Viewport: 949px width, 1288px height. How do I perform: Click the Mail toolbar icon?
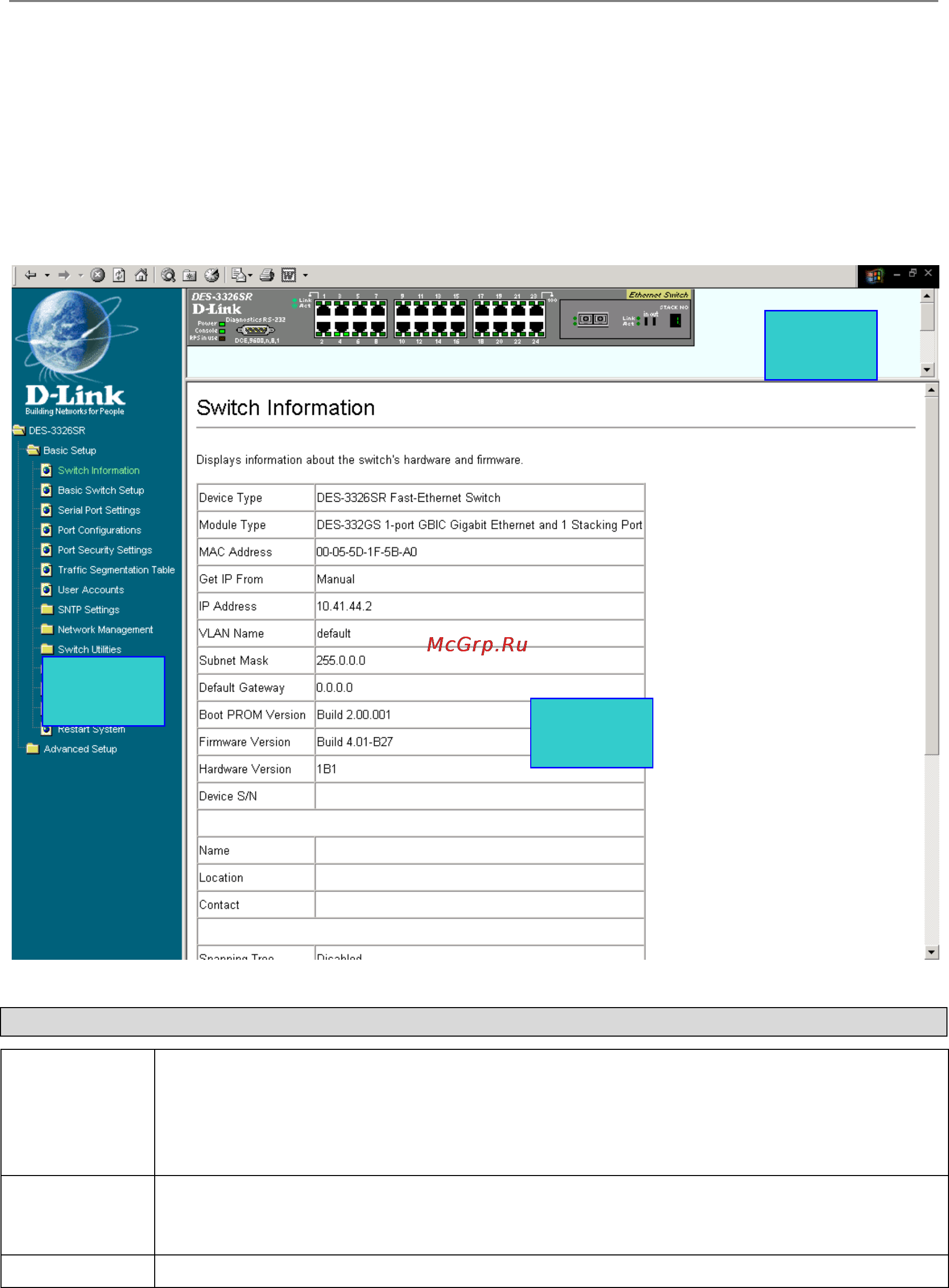(x=239, y=275)
